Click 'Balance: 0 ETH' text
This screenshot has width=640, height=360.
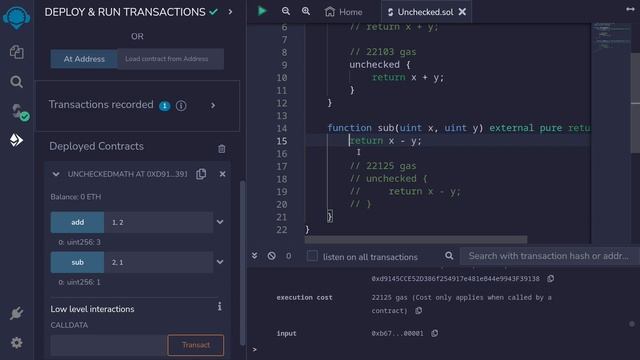pos(76,197)
